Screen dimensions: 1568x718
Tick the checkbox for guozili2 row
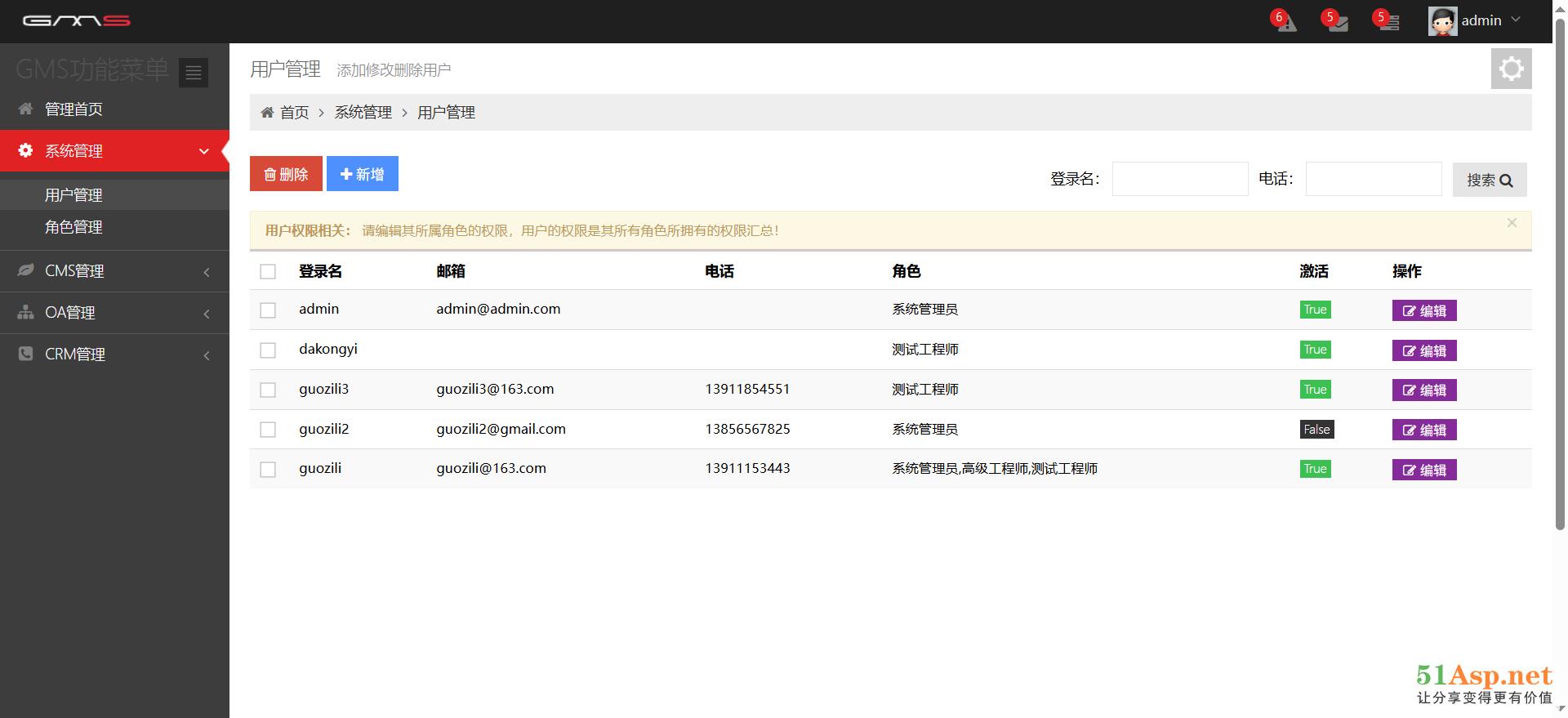tap(268, 430)
